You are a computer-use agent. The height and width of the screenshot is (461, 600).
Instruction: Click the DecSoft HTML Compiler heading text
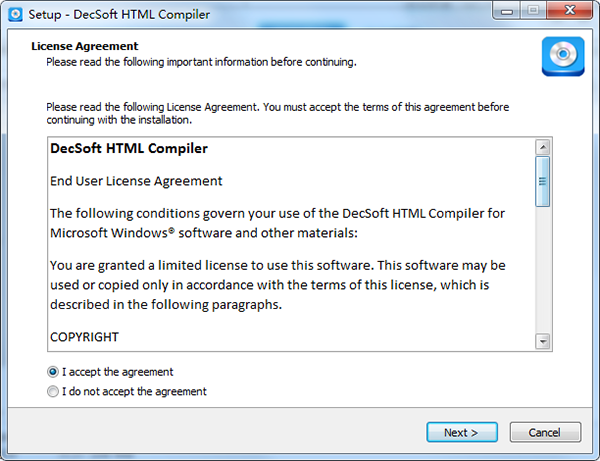[129, 148]
